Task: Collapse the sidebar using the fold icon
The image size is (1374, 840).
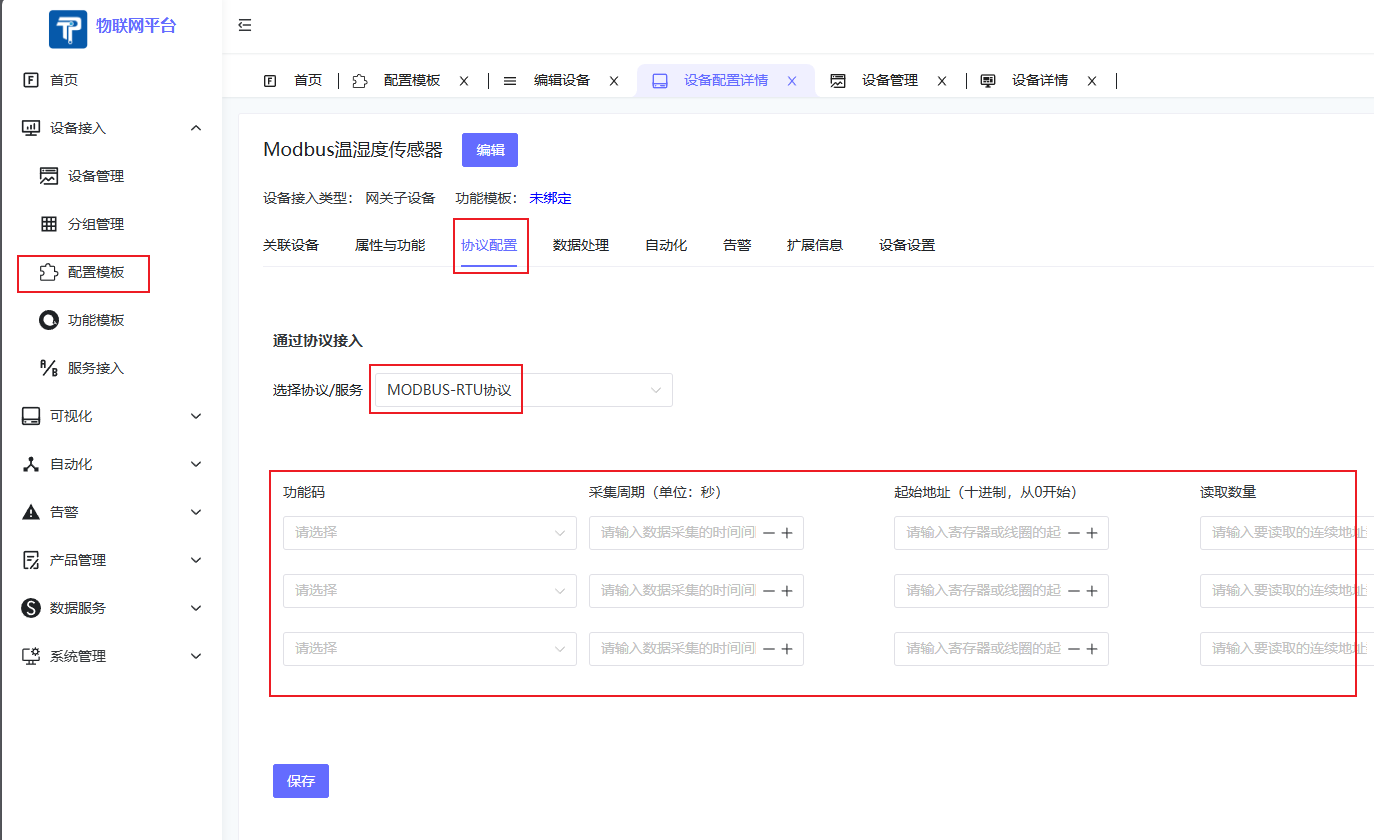Action: 245,25
